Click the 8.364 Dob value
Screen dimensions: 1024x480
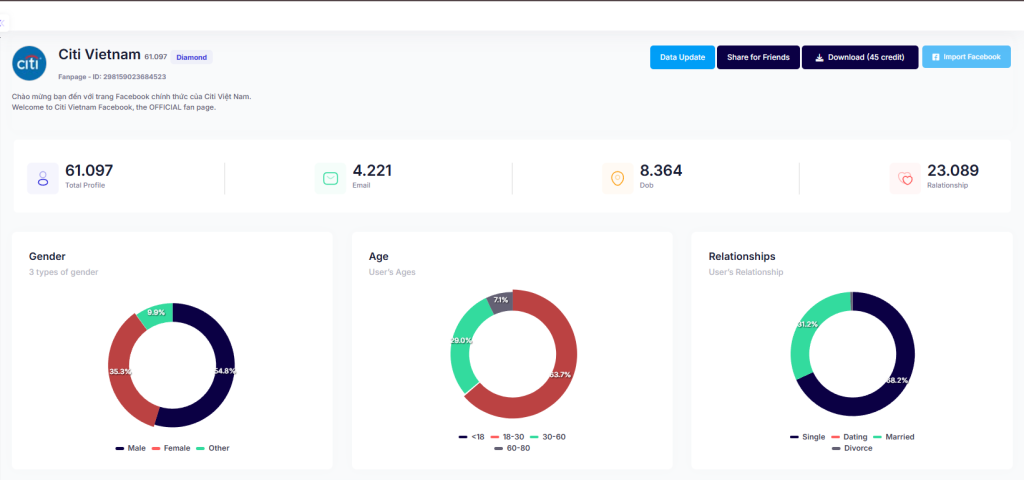pos(661,171)
